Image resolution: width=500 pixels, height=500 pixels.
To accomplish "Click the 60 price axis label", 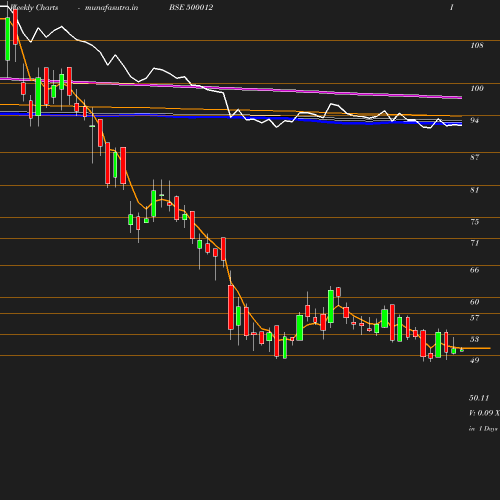I will [x=474, y=302].
